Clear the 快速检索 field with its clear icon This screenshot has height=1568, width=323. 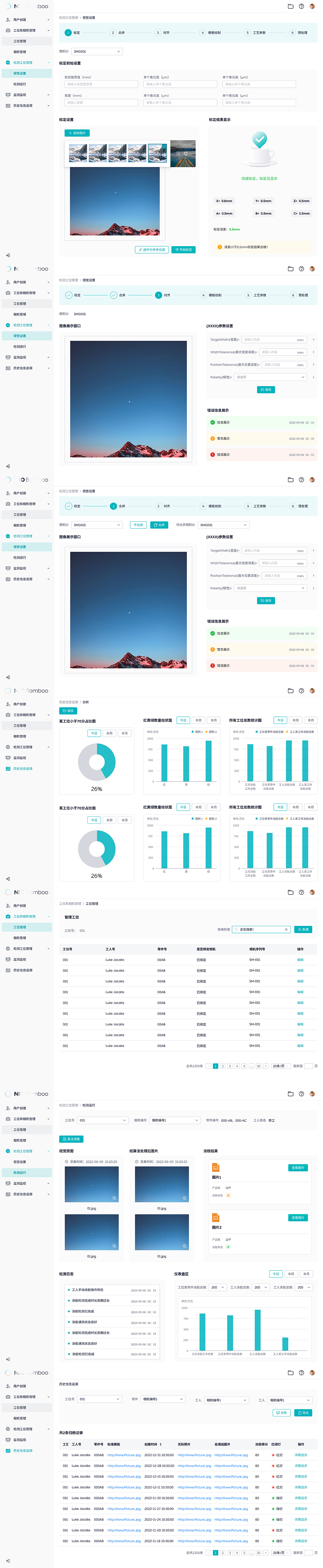(286, 929)
